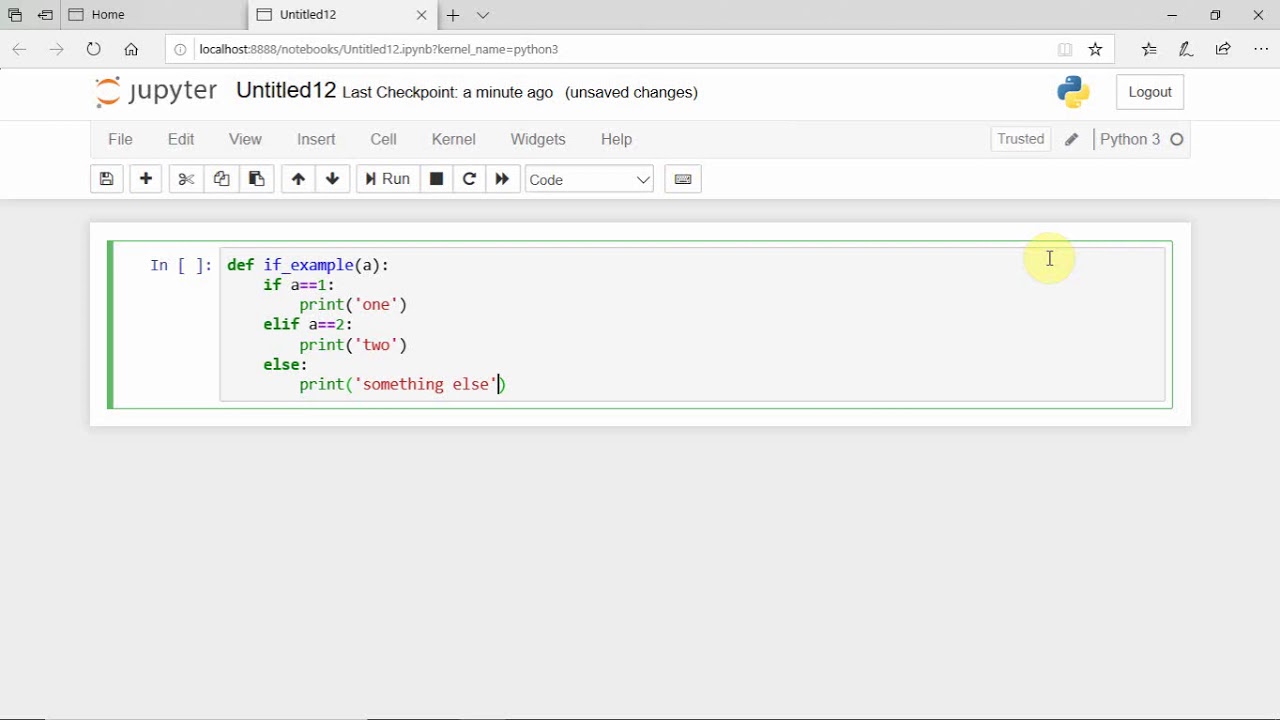Click the Last Checkpoint status text
Viewport: 1280px width, 720px height.
(x=447, y=92)
